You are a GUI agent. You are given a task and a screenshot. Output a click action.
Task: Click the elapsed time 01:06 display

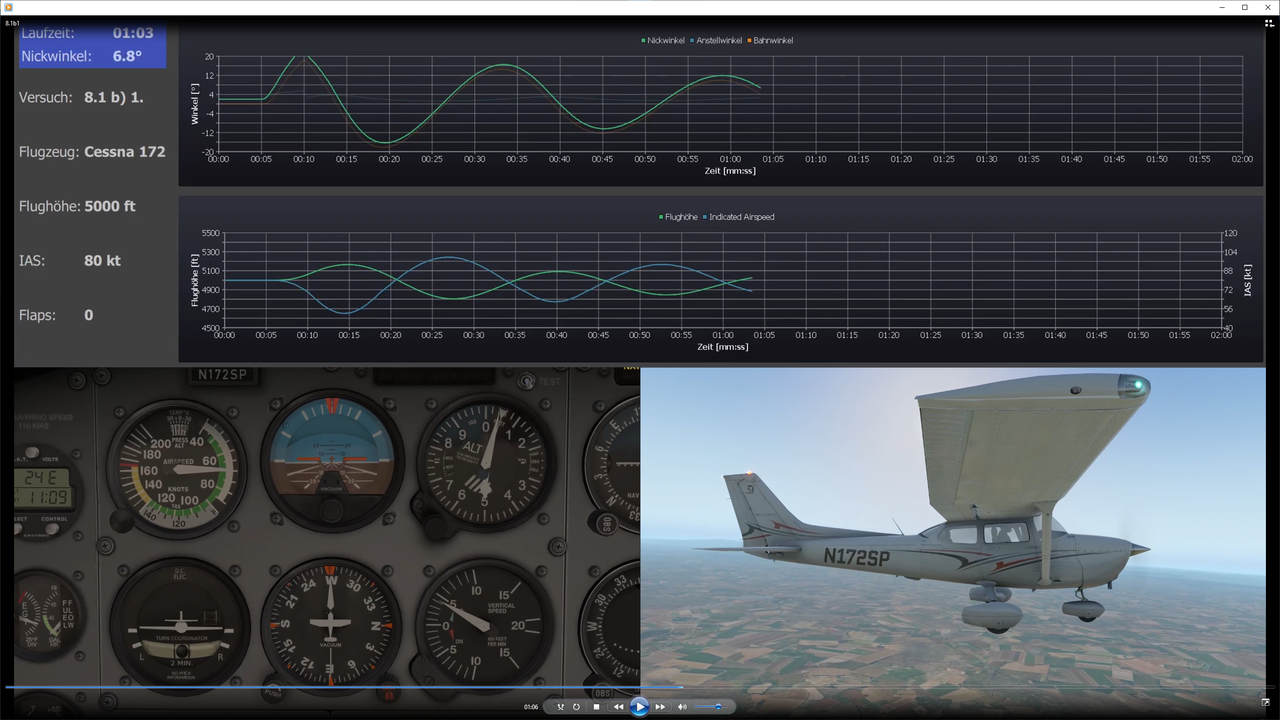tap(531, 707)
